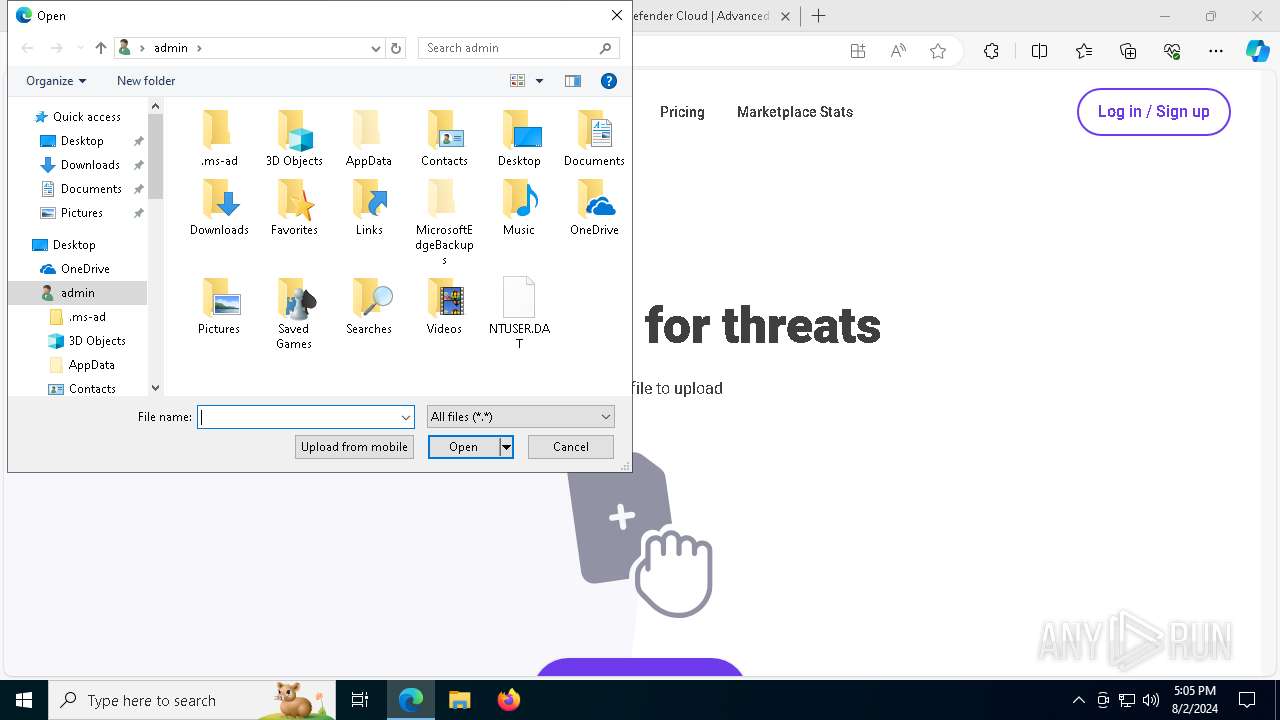
Task: Select OneDrive in navigation tree
Action: click(85, 269)
